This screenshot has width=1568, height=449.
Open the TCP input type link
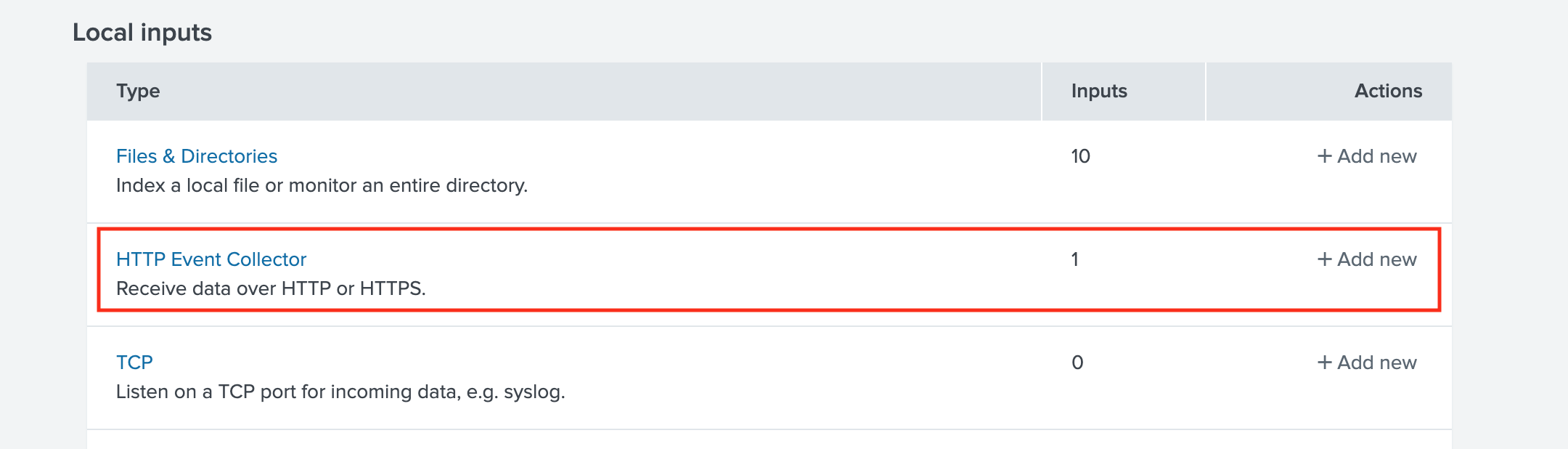click(x=134, y=363)
